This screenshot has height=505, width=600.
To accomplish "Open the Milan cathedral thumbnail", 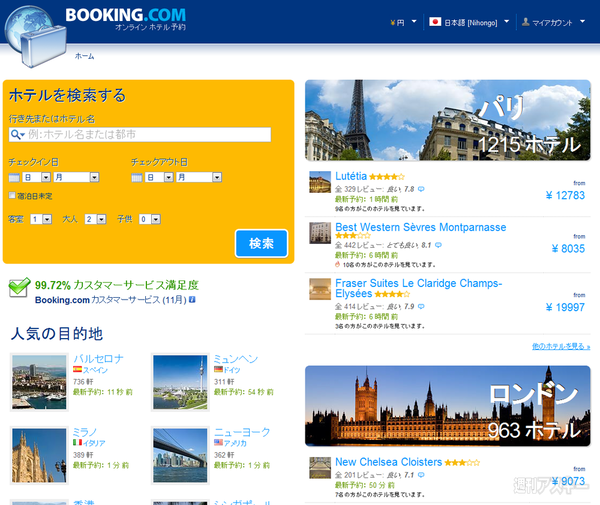I will tap(39, 455).
